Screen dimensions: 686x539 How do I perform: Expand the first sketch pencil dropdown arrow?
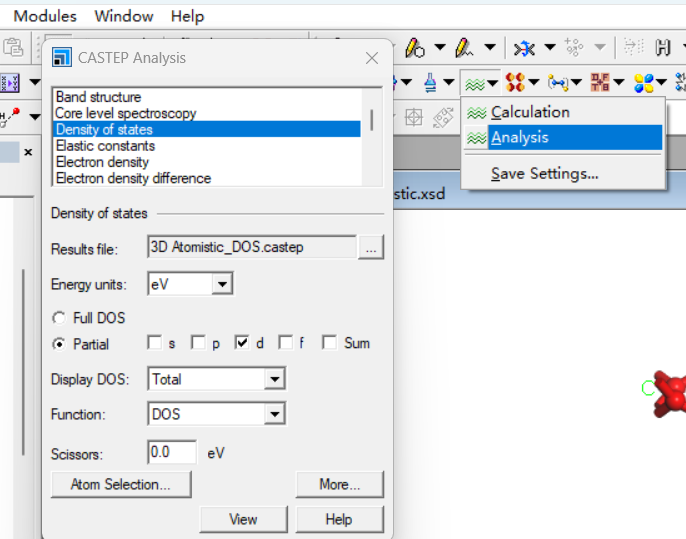tap(440, 47)
